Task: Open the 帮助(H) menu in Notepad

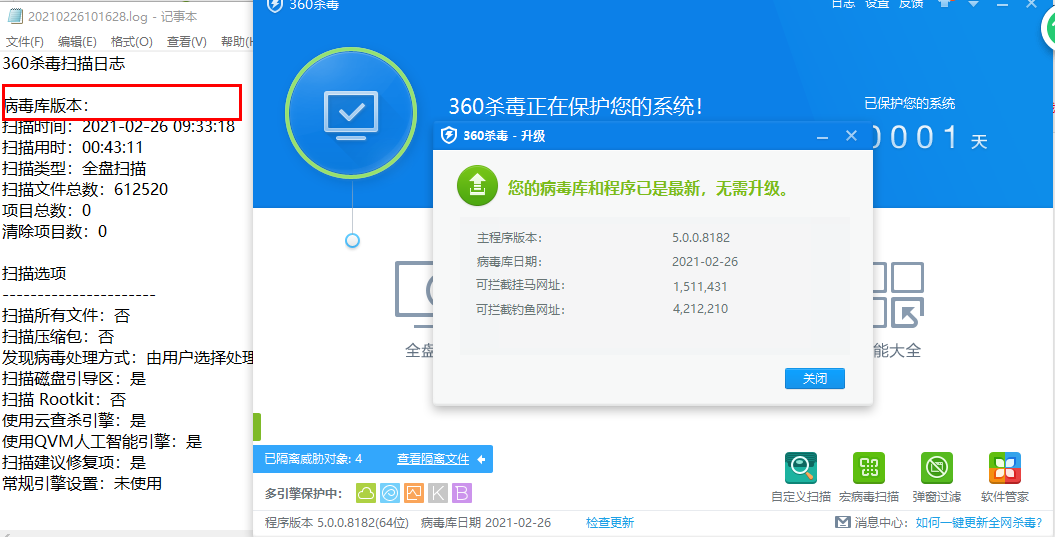Action: pyautogui.click(x=236, y=42)
